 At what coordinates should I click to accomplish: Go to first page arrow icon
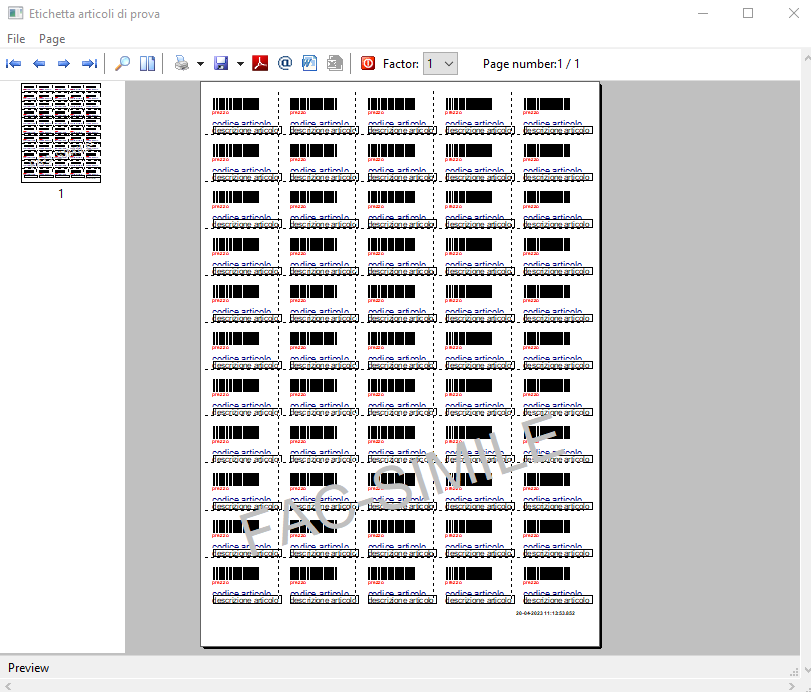13,64
